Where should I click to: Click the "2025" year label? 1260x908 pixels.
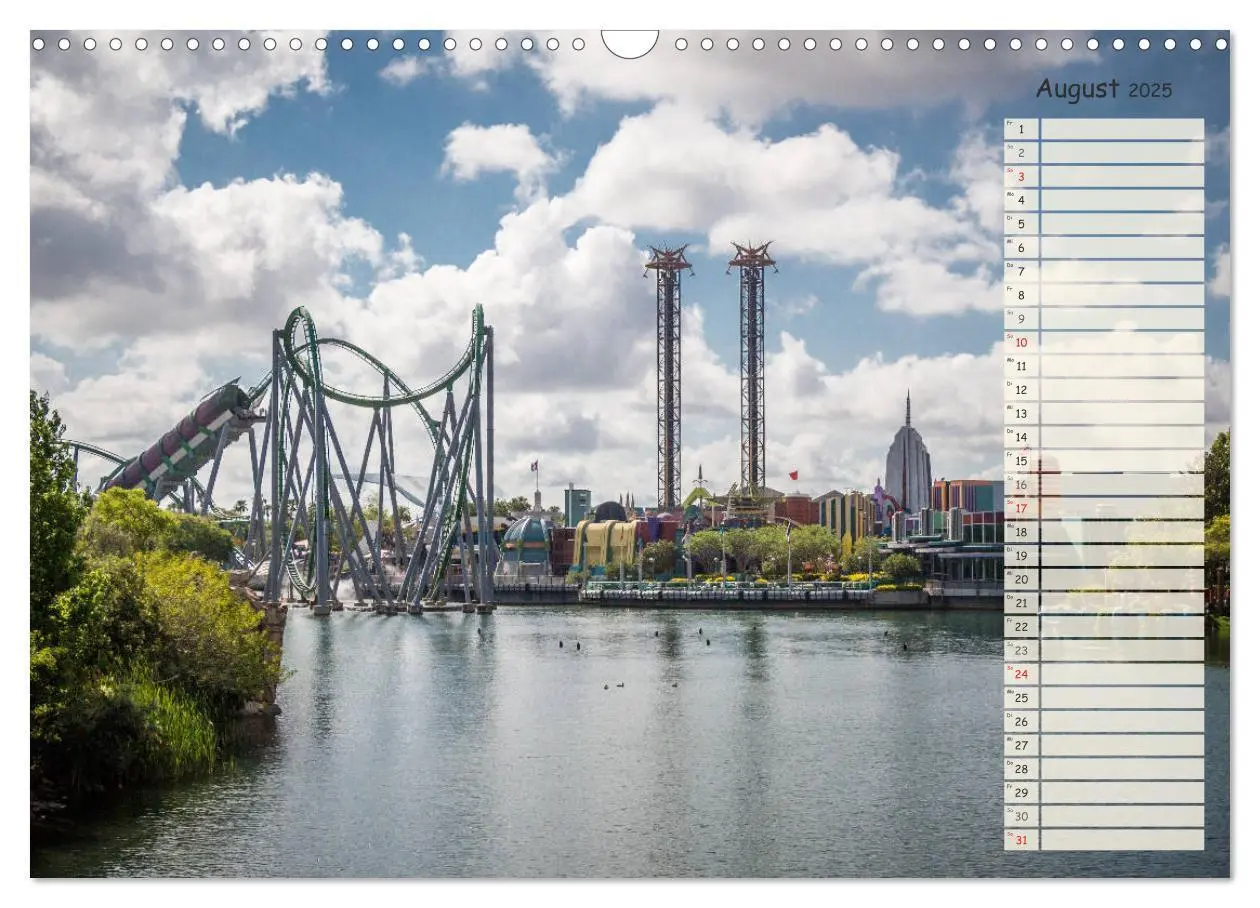1150,91
